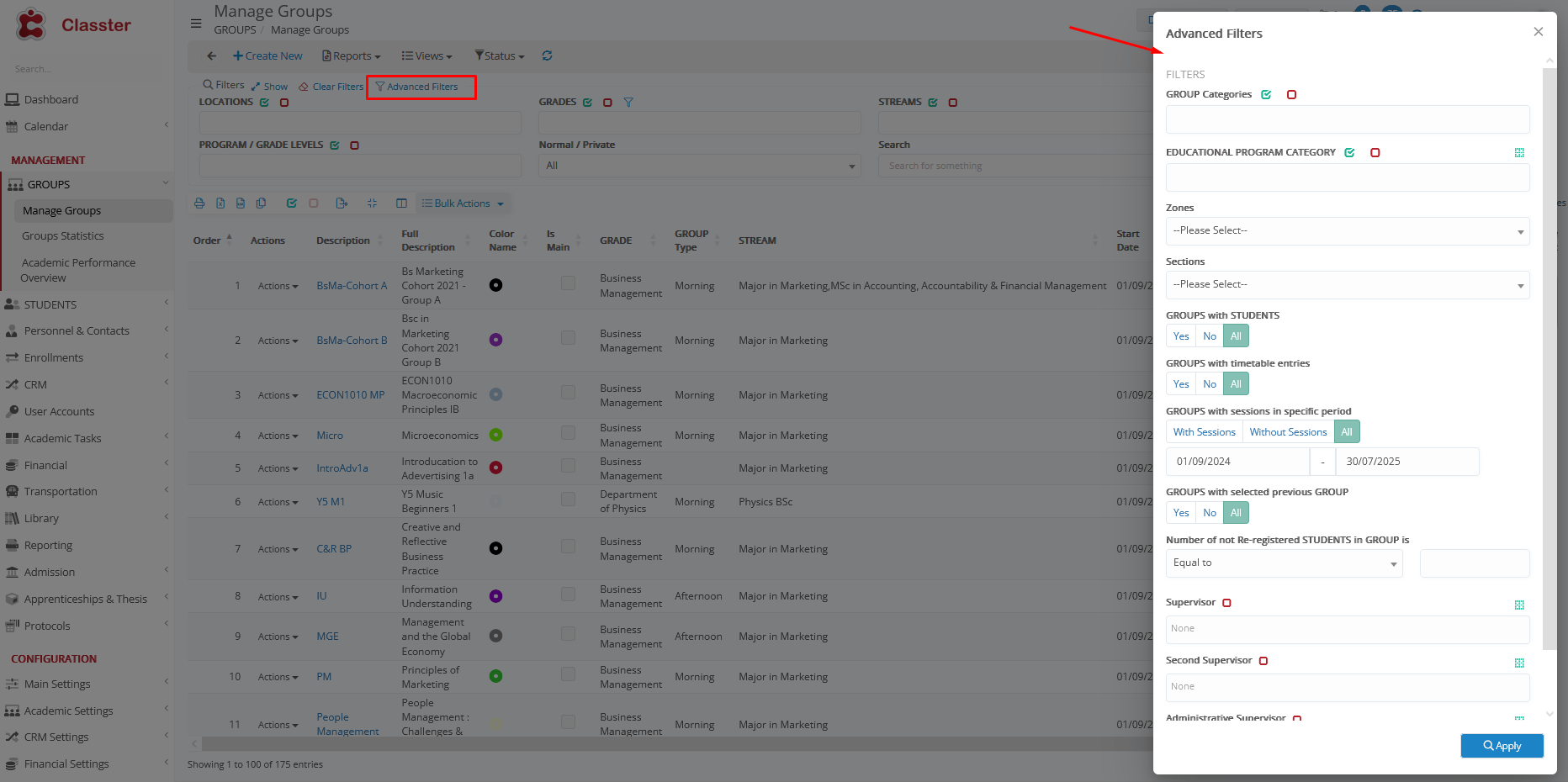Clear EDUCATIONAL PROGRAM CATEGORY with the red square icon
This screenshot has width=1568, height=782.
(x=1375, y=153)
